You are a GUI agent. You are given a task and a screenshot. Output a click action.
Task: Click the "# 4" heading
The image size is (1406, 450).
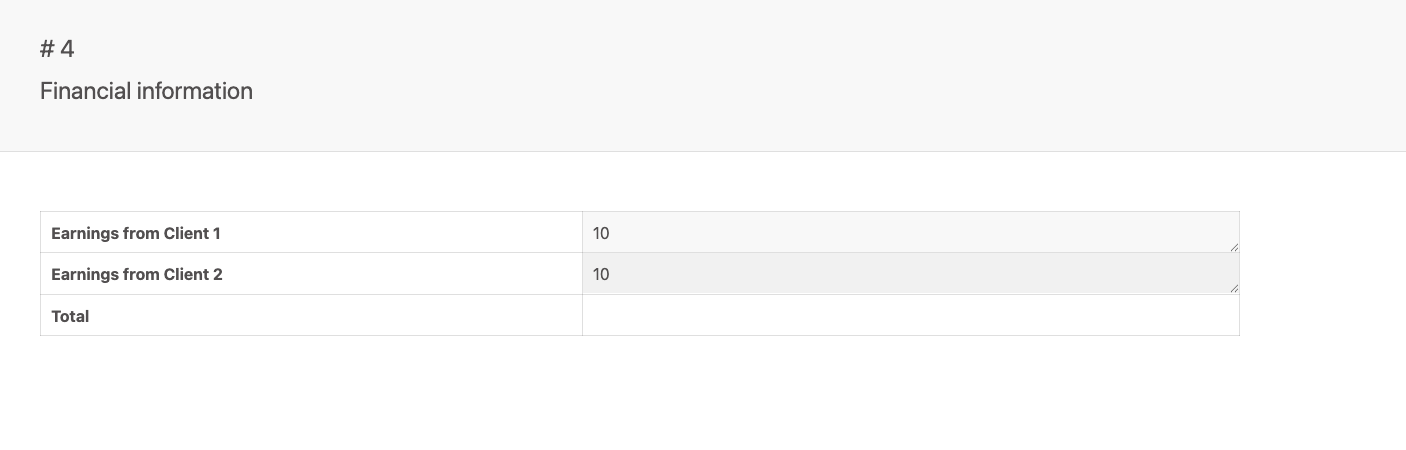57,49
